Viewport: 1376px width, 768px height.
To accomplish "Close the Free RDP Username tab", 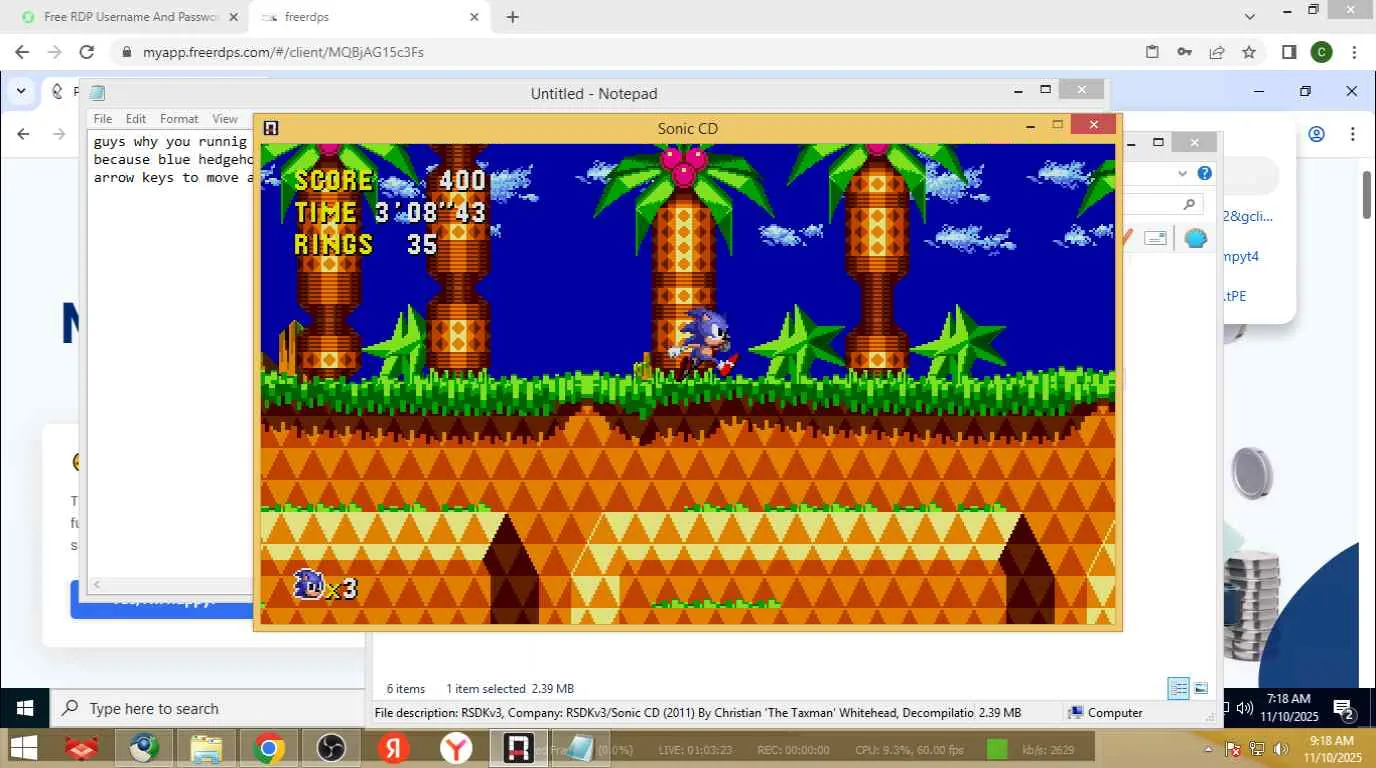I will (x=233, y=17).
